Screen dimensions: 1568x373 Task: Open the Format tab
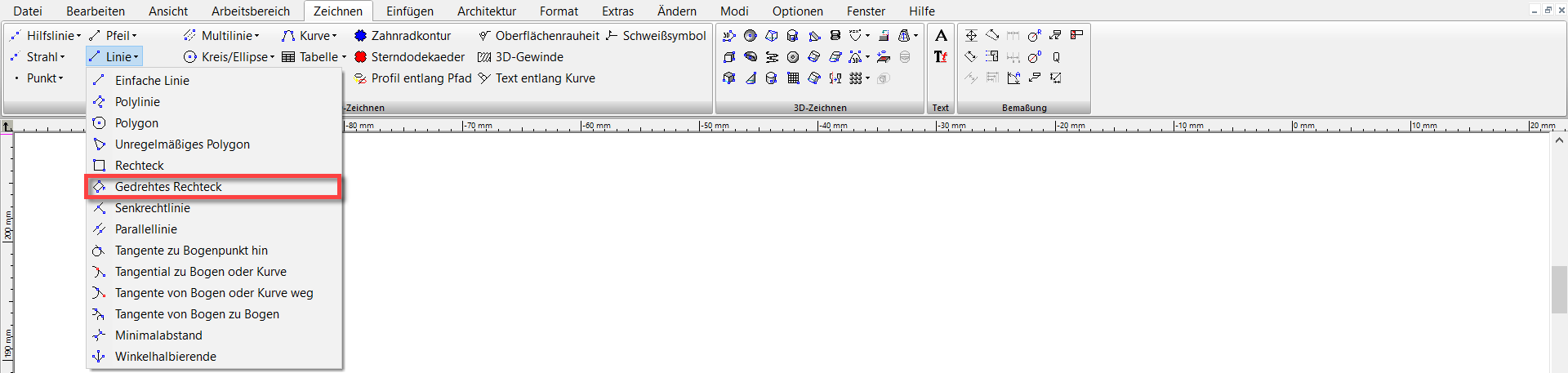(x=559, y=11)
